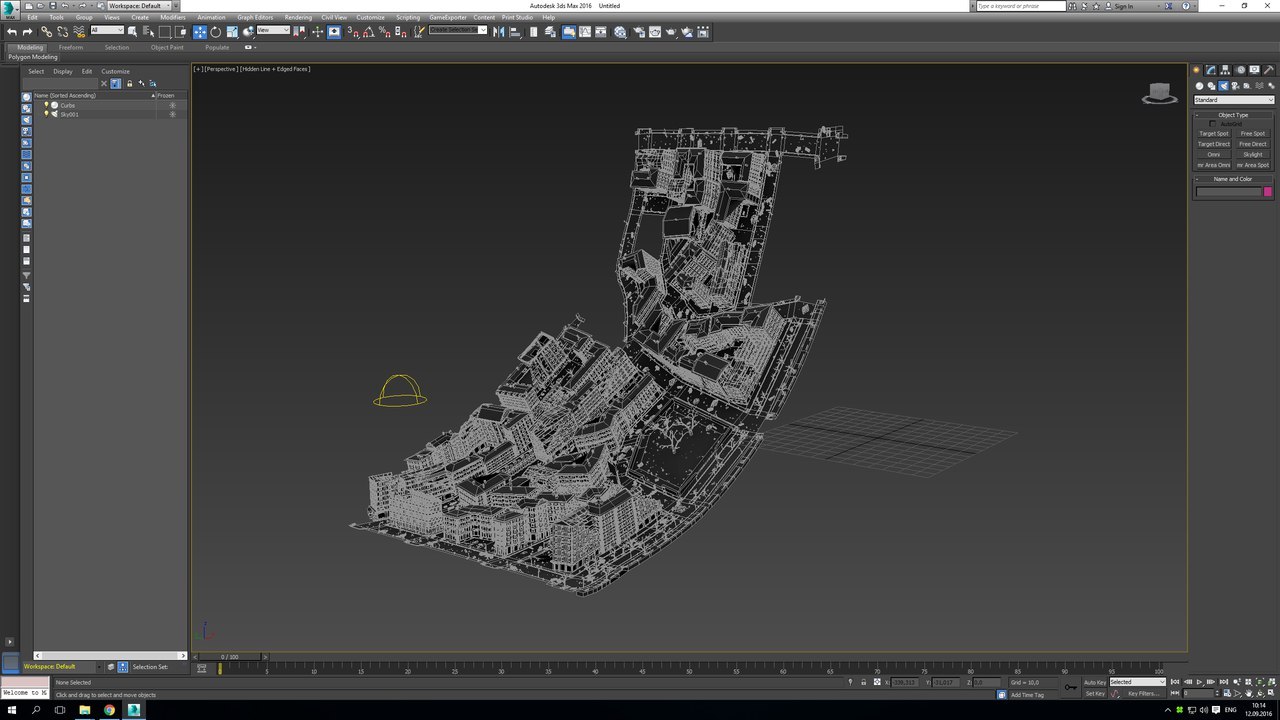Open the Hierarchy command panel tab
The width and height of the screenshot is (1280, 720).
pos(1225,70)
